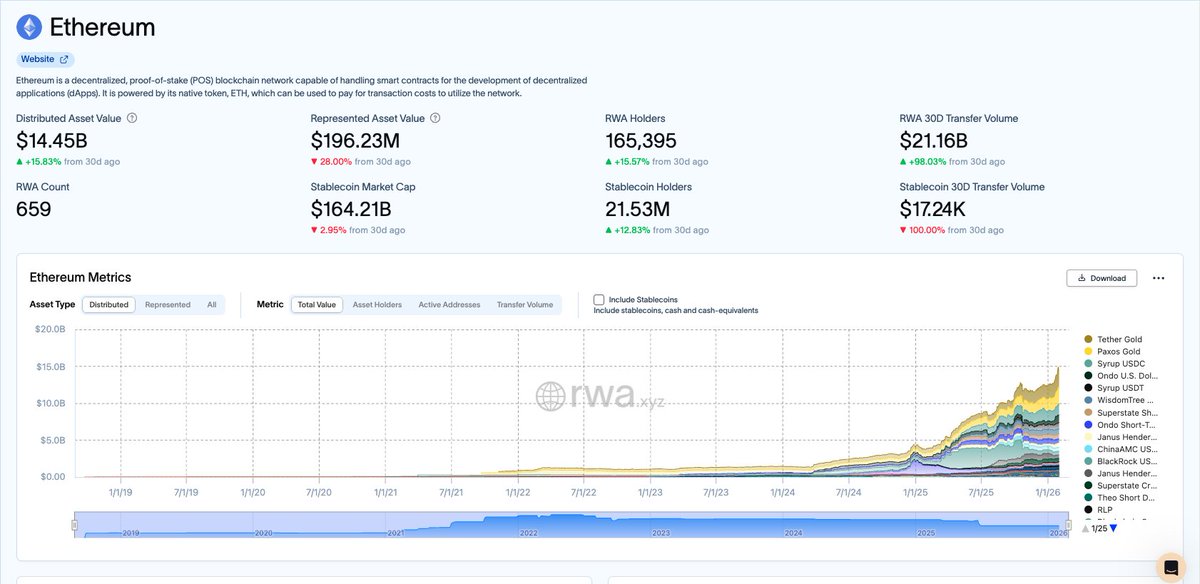Open the chat support widget
1200x584 pixels.
click(x=1170, y=566)
